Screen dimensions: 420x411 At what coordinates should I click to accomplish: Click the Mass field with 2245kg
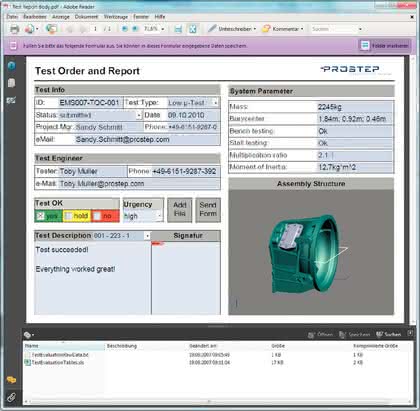pos(355,107)
